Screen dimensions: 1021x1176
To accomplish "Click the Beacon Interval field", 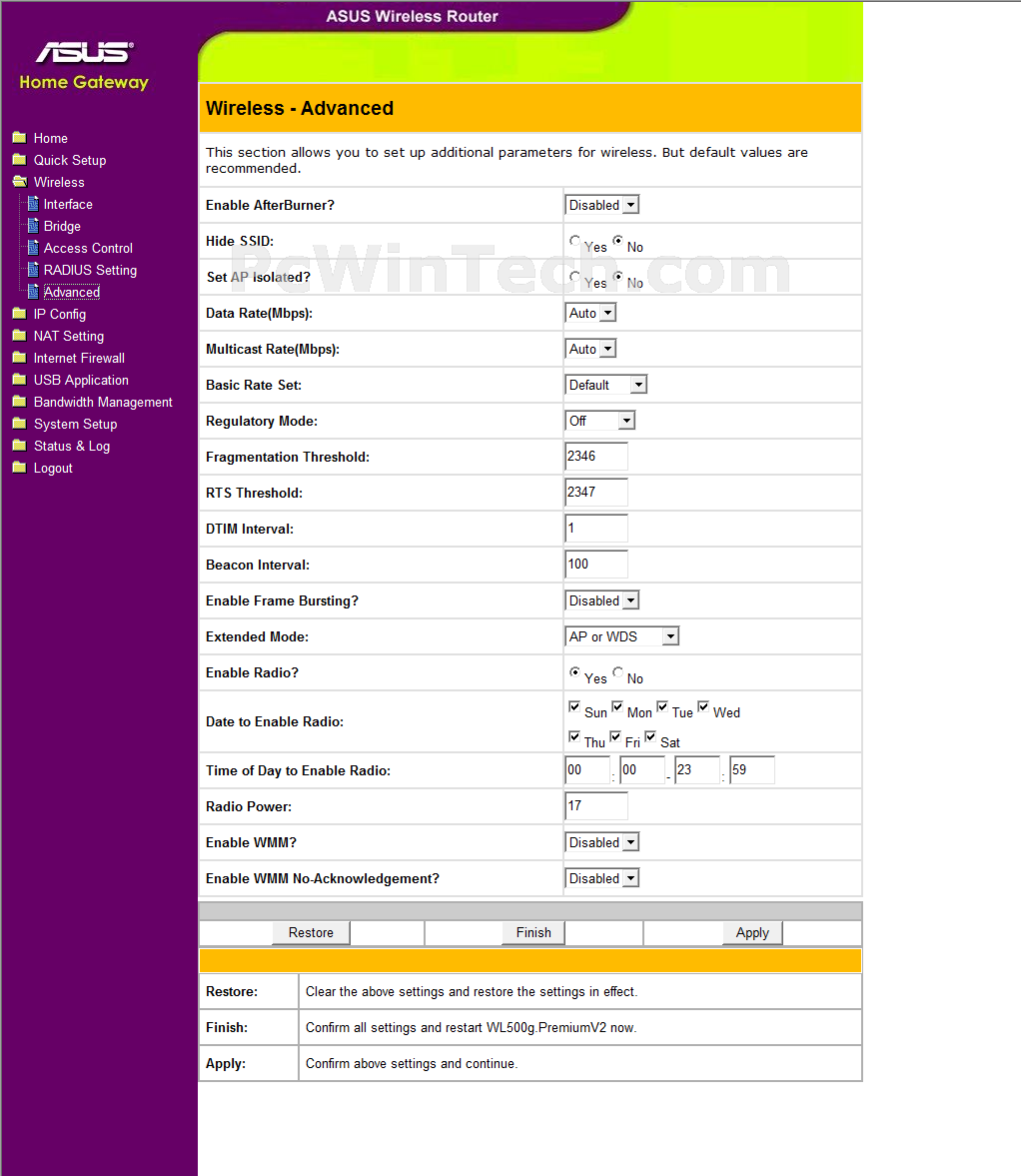I will point(596,564).
